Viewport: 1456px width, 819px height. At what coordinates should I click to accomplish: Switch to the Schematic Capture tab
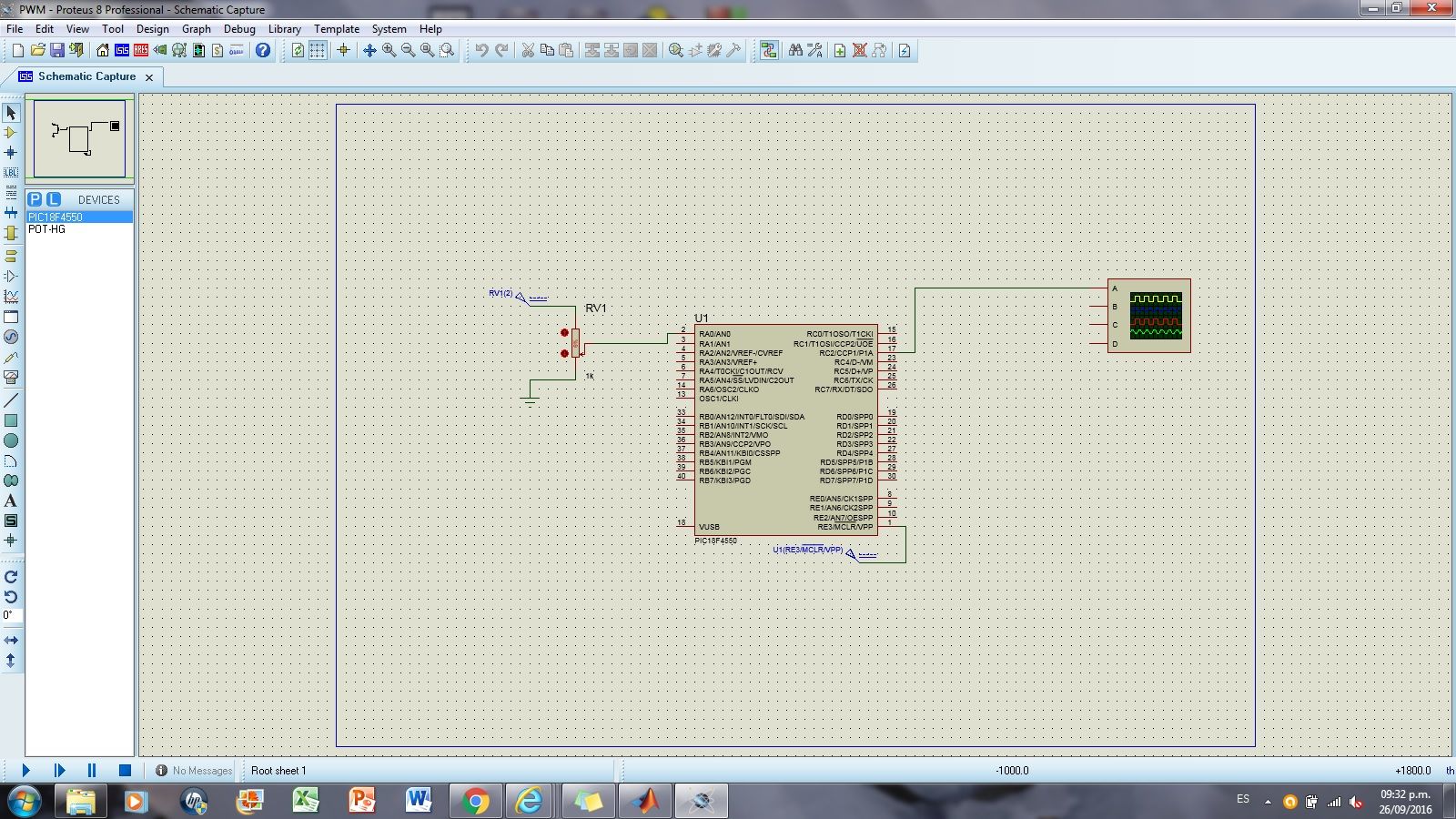(86, 77)
